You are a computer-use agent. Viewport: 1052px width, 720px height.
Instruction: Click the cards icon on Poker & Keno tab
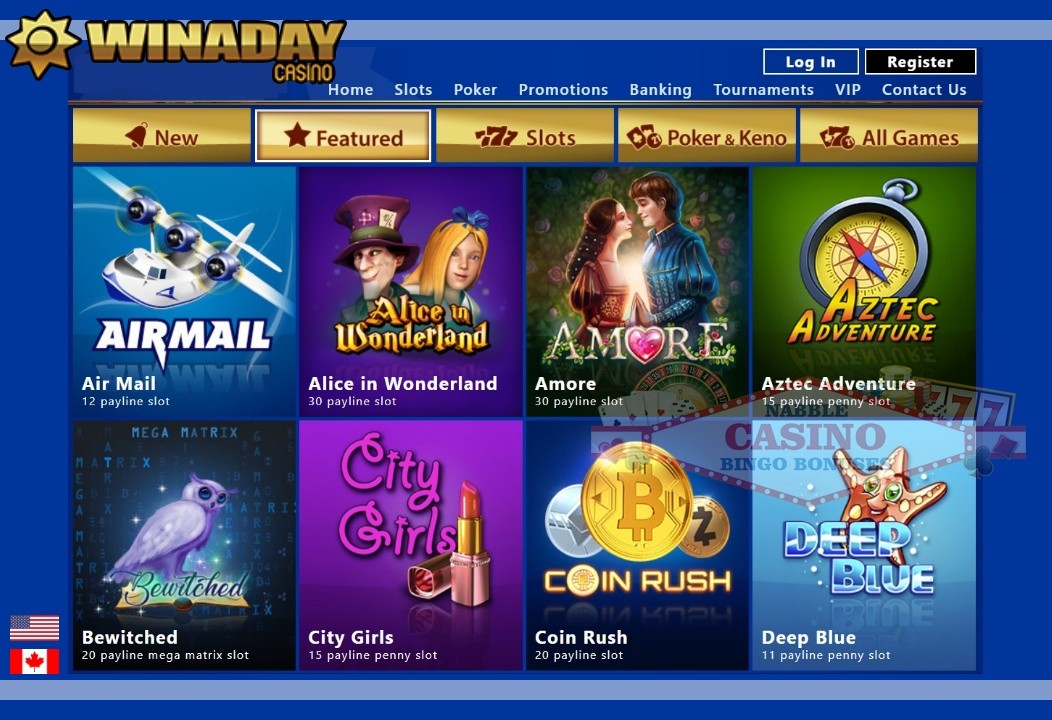point(644,137)
